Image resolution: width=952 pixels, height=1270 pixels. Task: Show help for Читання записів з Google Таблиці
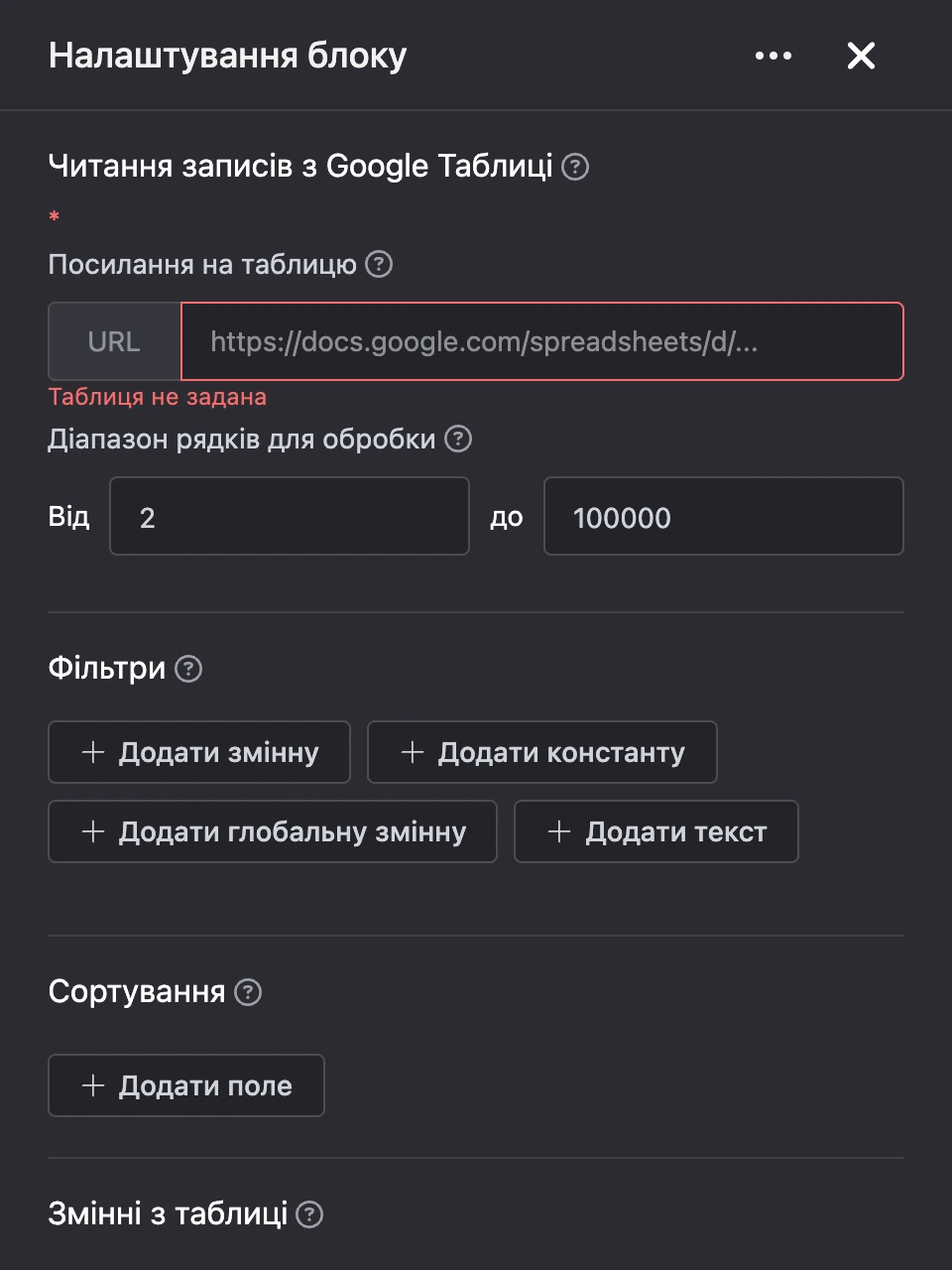point(575,167)
